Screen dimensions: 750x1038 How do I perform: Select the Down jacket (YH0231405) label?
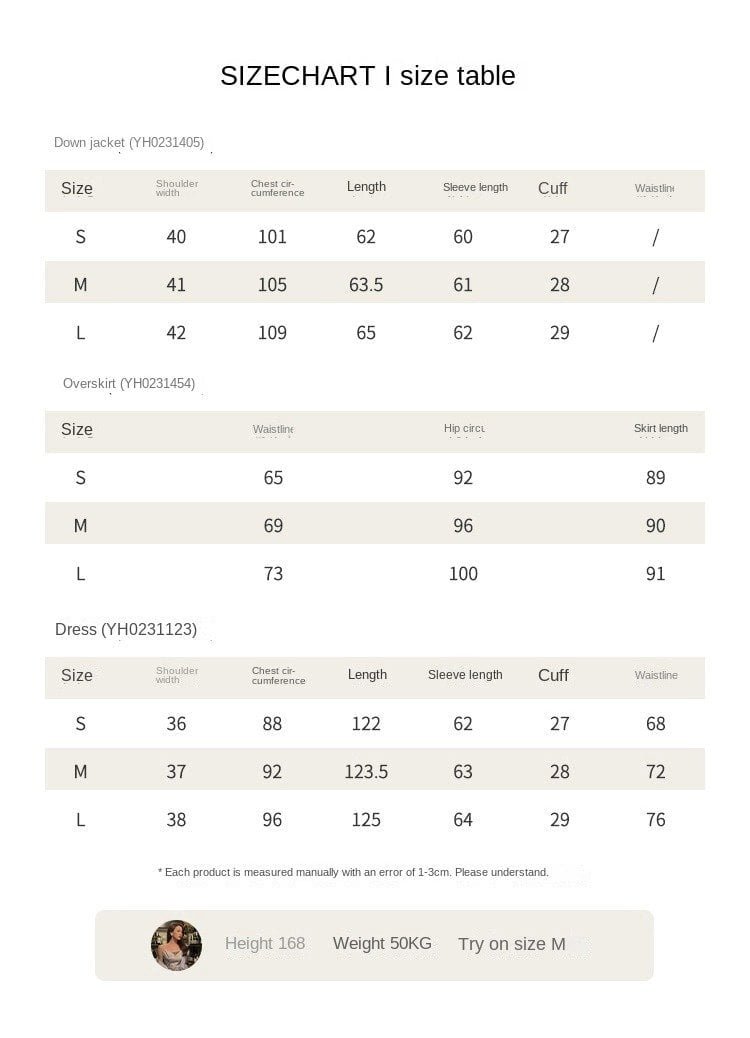point(129,142)
